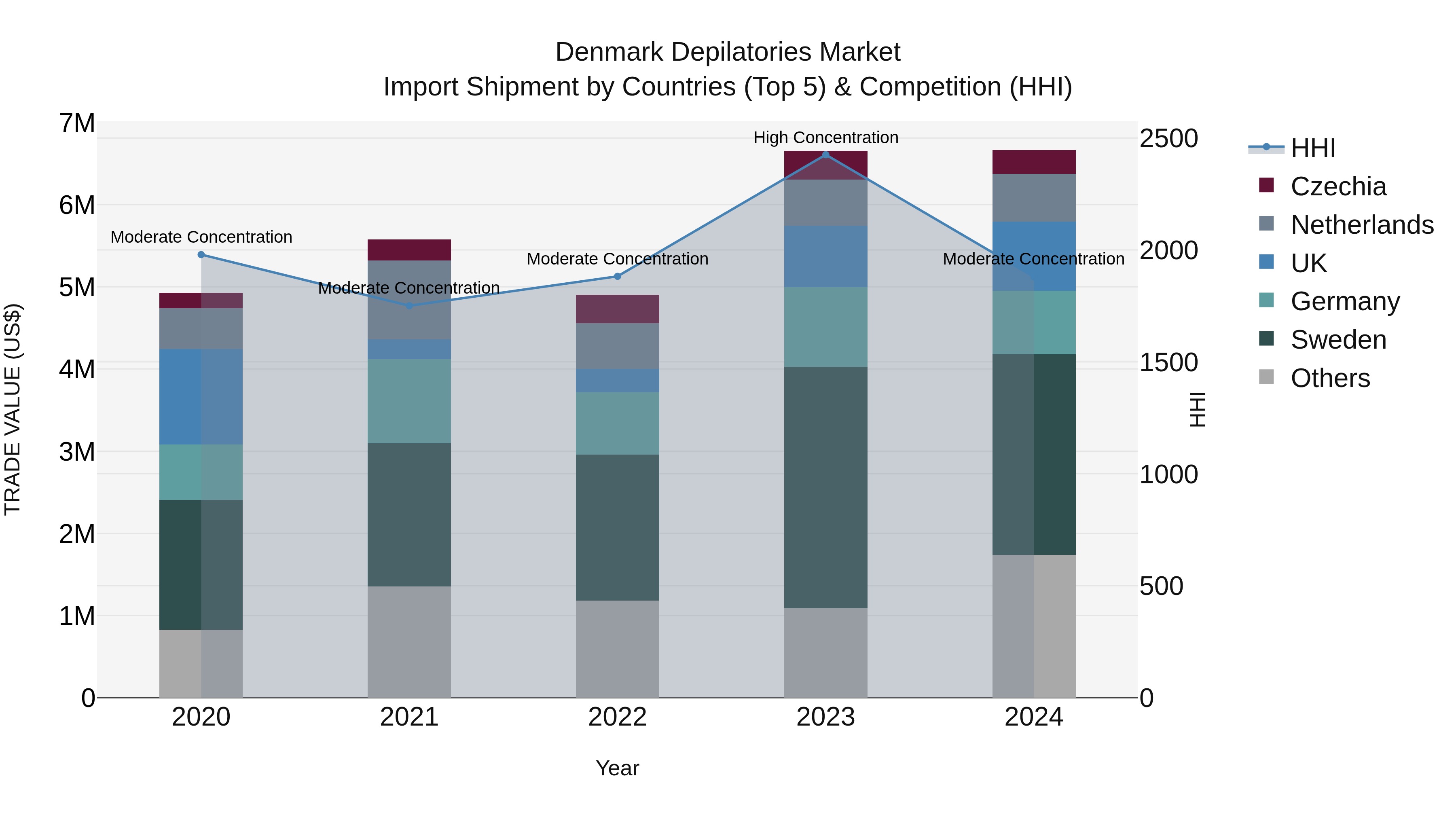The width and height of the screenshot is (1456, 819).
Task: Click the 2023 HHI peak data point
Action: 826,155
